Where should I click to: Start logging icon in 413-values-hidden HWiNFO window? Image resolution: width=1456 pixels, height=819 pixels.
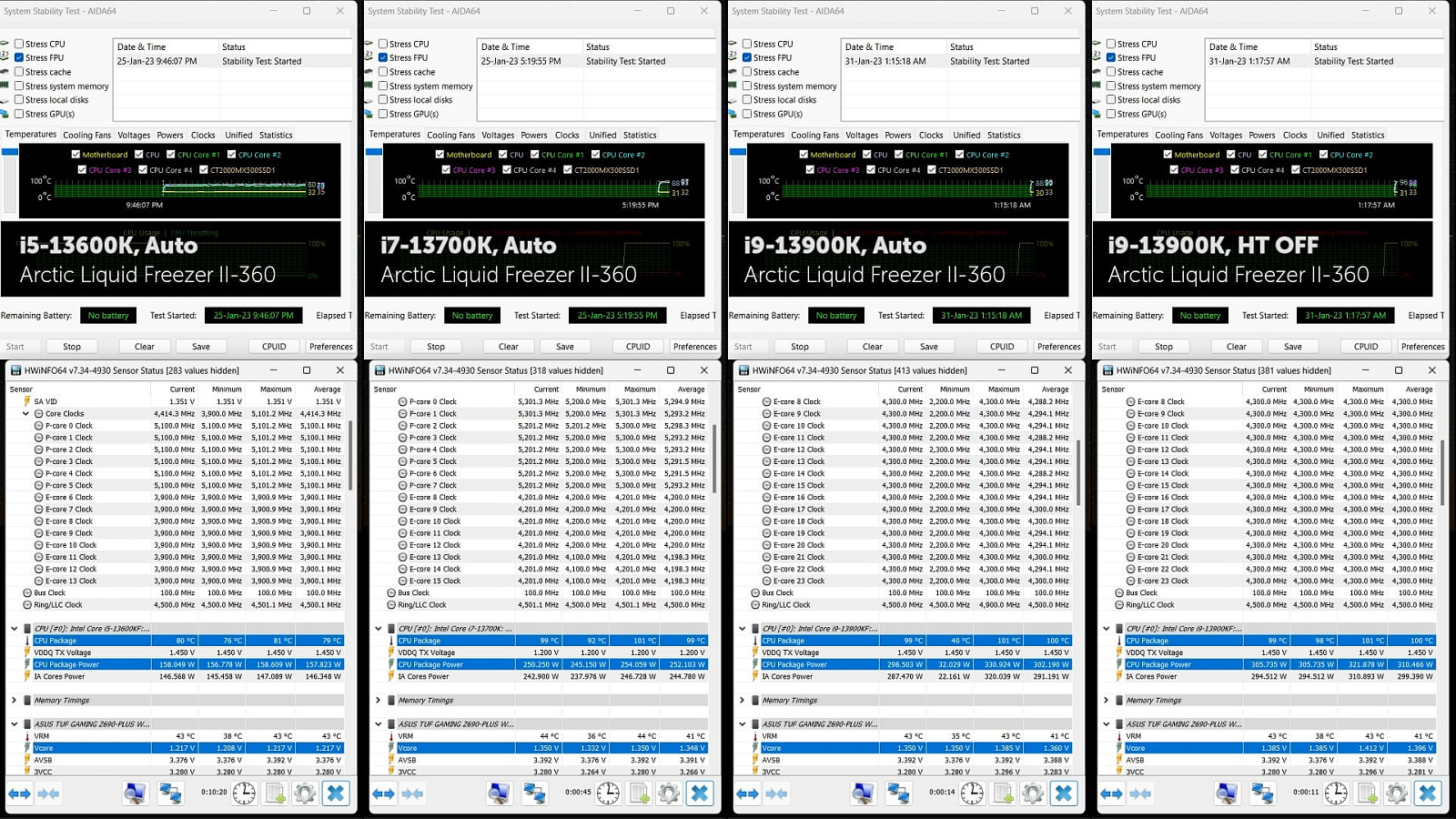1004,794
